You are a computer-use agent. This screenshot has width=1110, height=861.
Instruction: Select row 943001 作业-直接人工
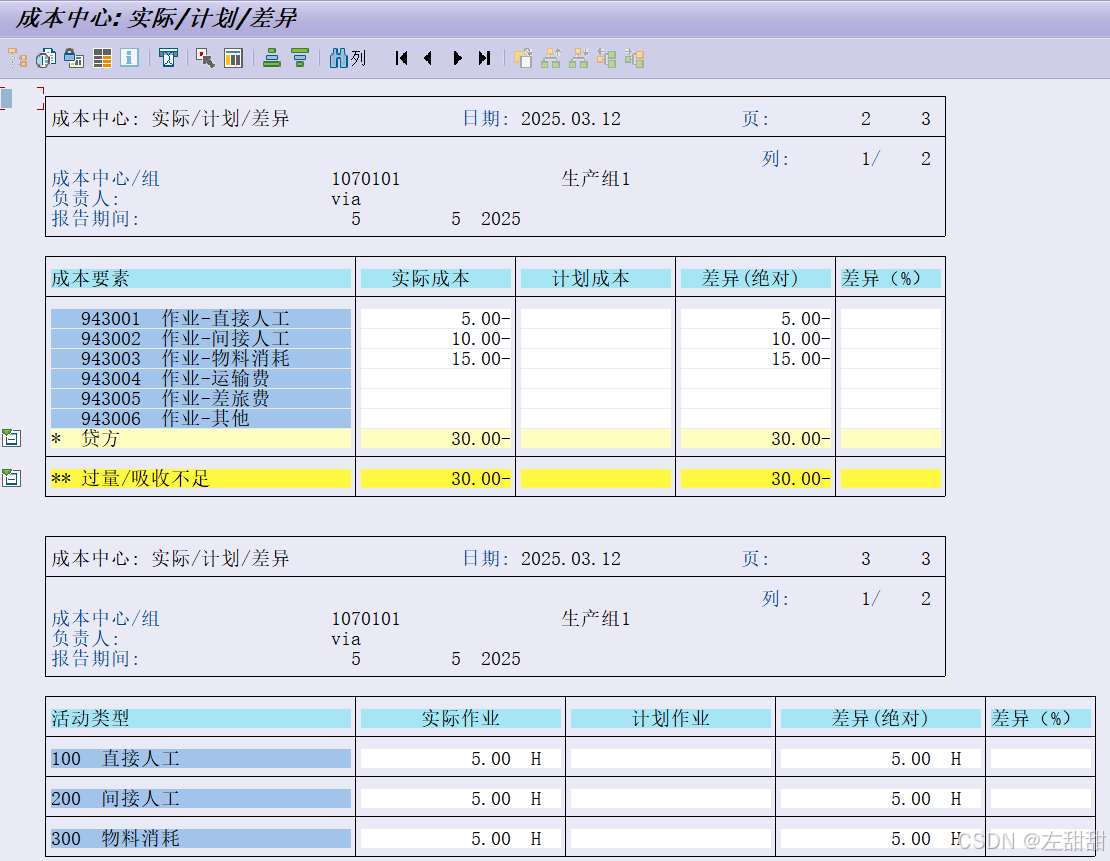201,319
